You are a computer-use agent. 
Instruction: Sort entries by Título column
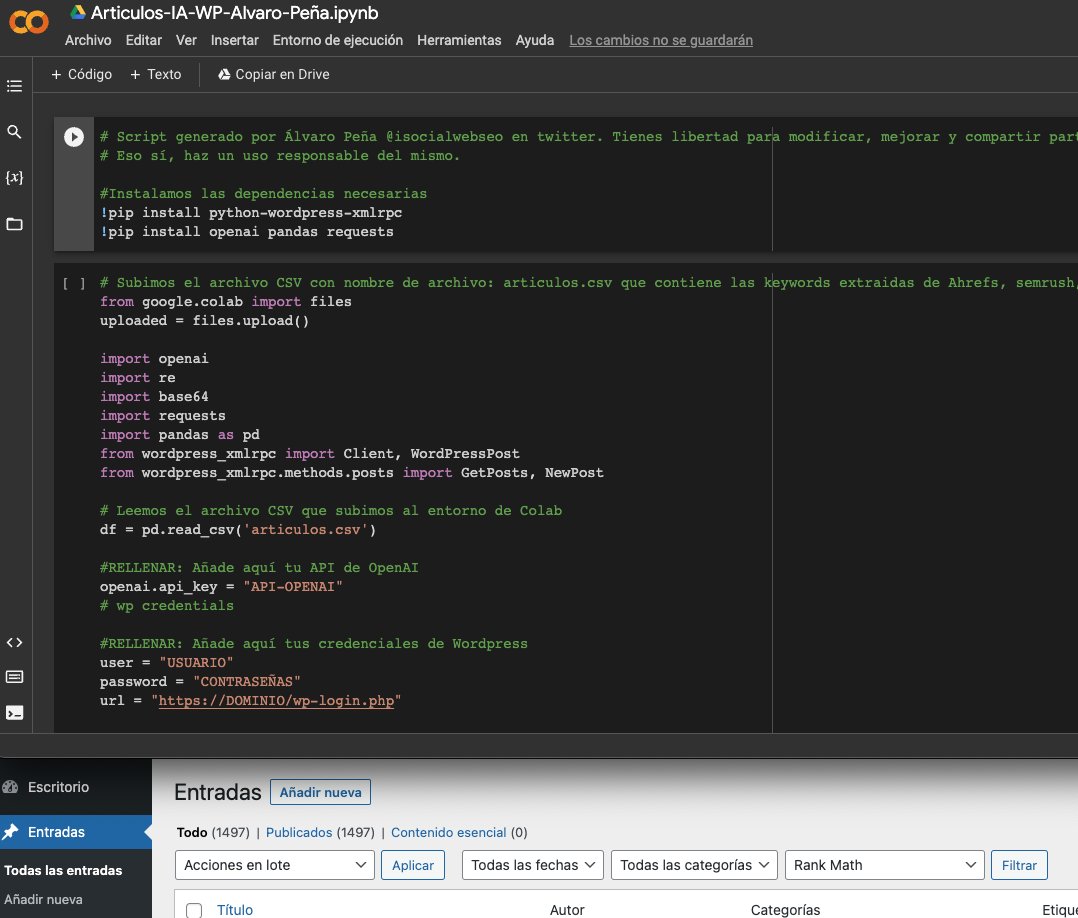pyautogui.click(x=235, y=910)
